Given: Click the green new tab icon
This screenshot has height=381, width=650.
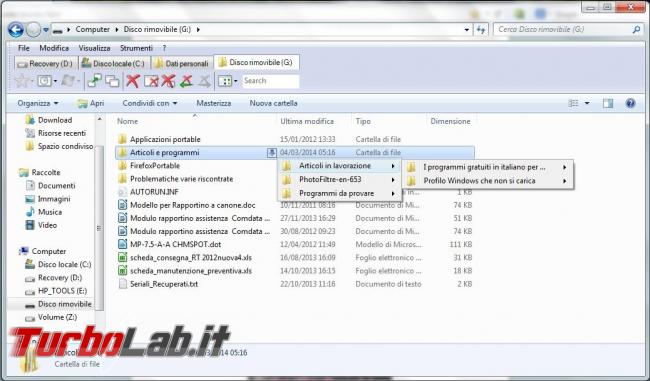Looking at the screenshot, I should click(95, 81).
